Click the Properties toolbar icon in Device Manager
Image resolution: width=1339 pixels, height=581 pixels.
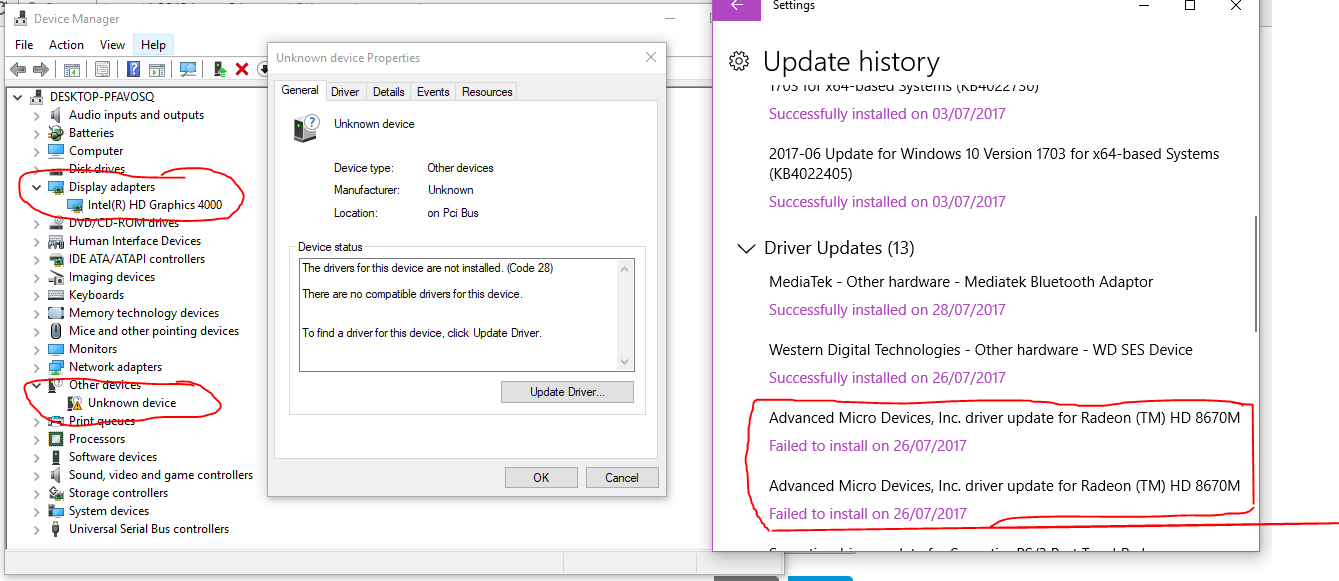point(102,69)
